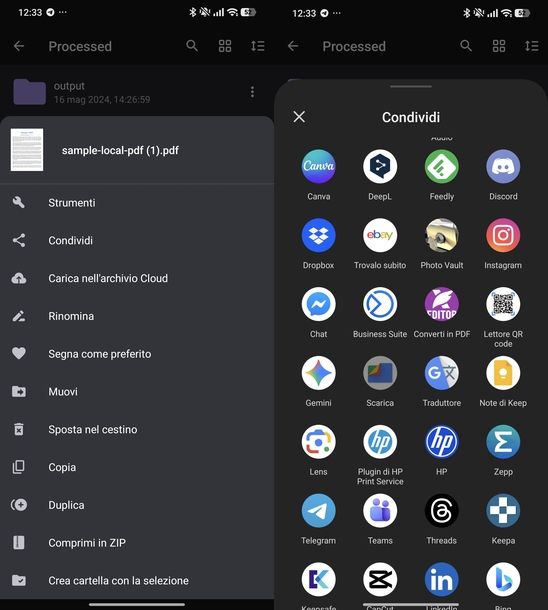Image resolution: width=548 pixels, height=610 pixels.
Task: Tap the sample-local-pdf (1).pdf file name
Action: point(120,151)
